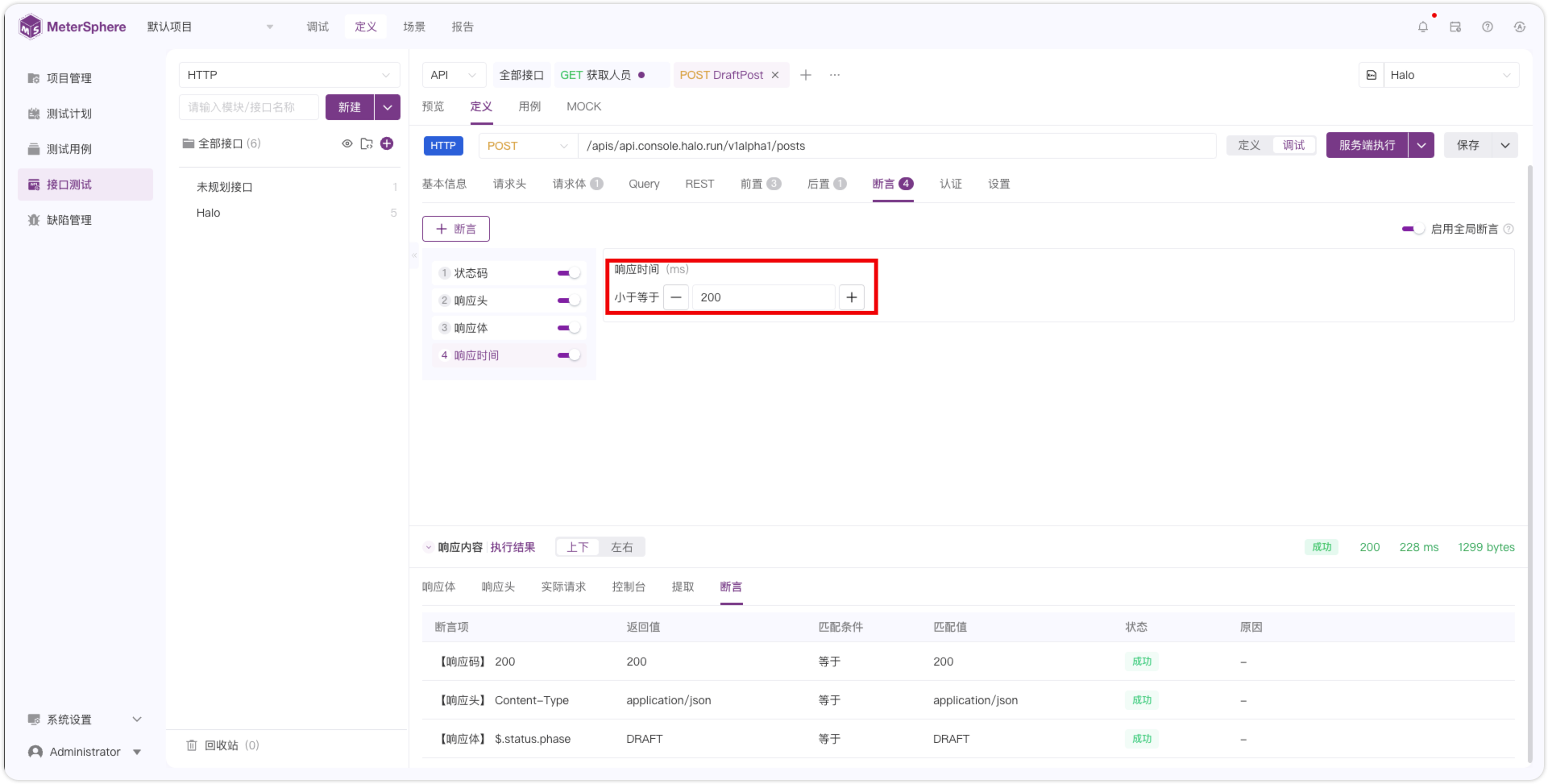Open the task center icon
Image resolution: width=1548 pixels, height=784 pixels.
pos(1455,27)
